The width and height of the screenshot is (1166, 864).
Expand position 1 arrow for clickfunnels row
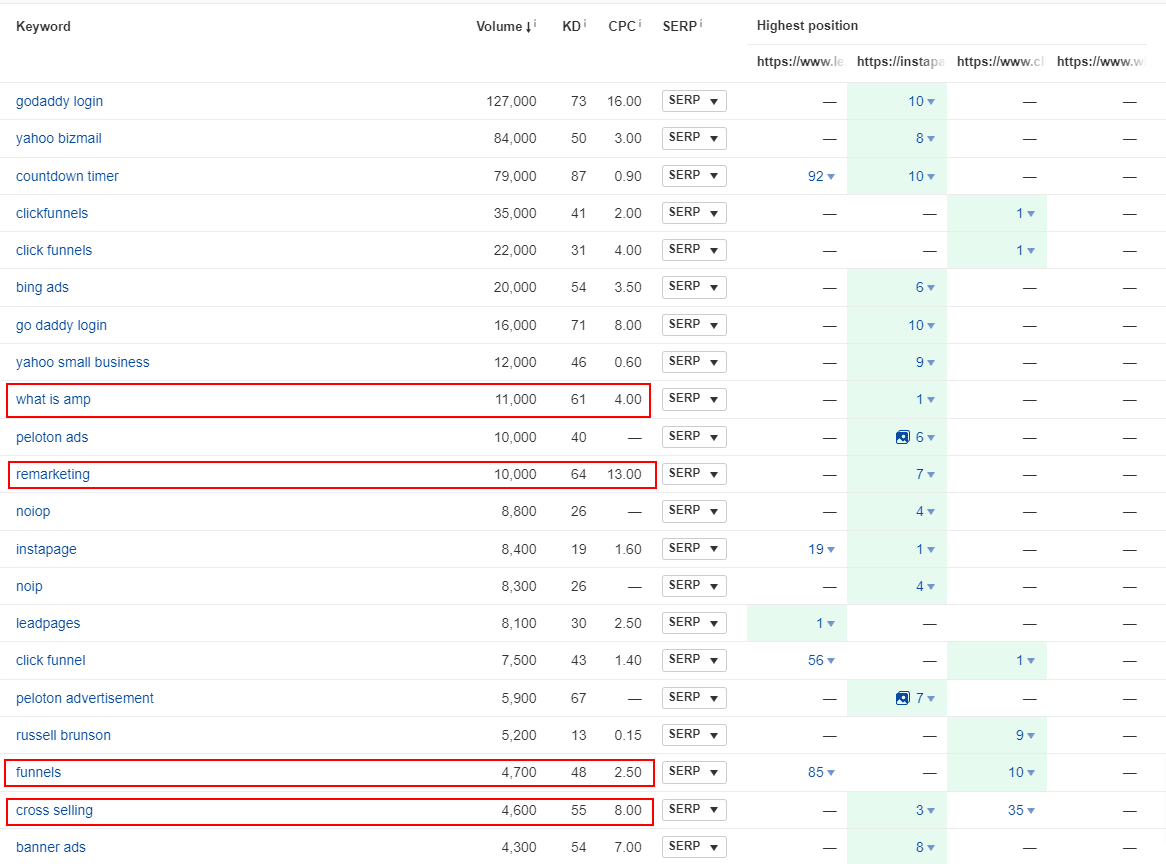[1031, 214]
